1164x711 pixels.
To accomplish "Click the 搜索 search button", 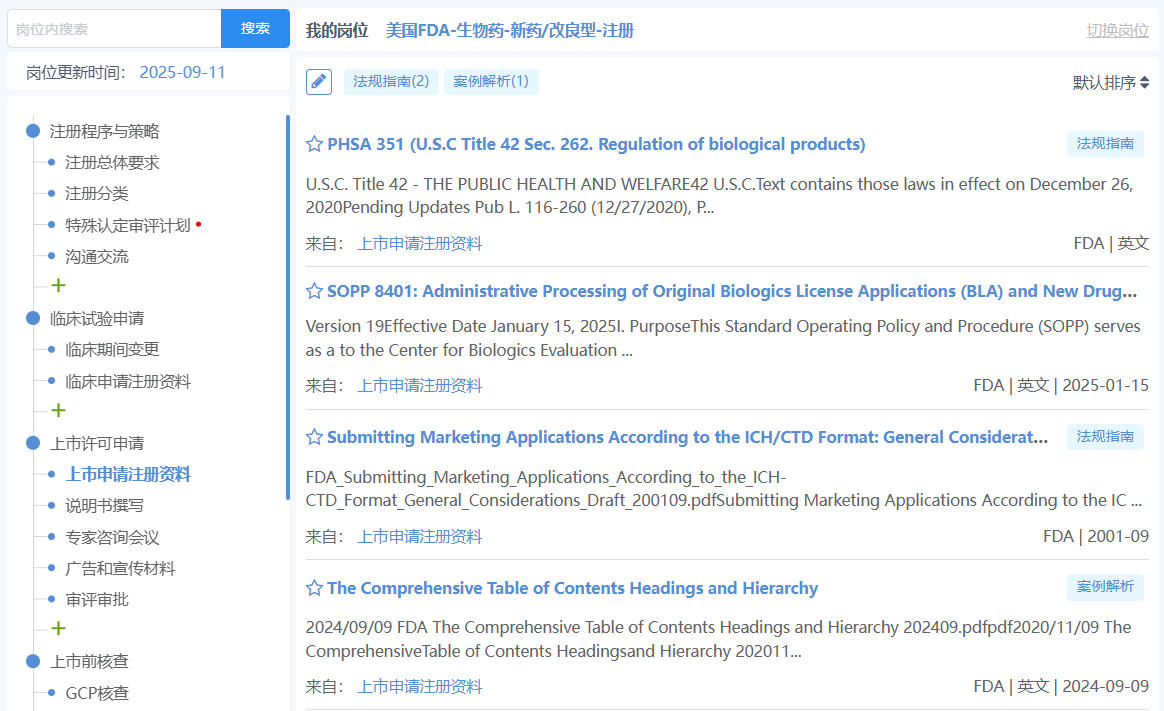I will (255, 29).
